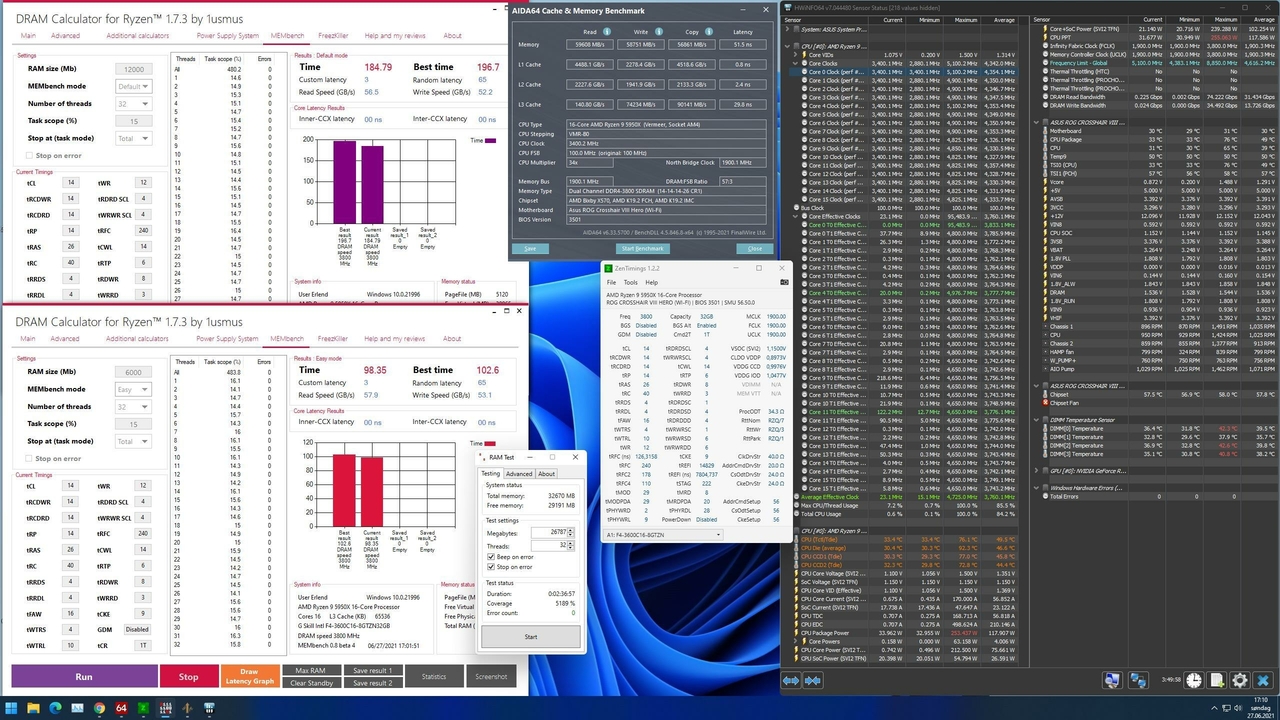Screen dimensions: 1280x720
Task: Click the purple Run button
Action: pos(83,676)
